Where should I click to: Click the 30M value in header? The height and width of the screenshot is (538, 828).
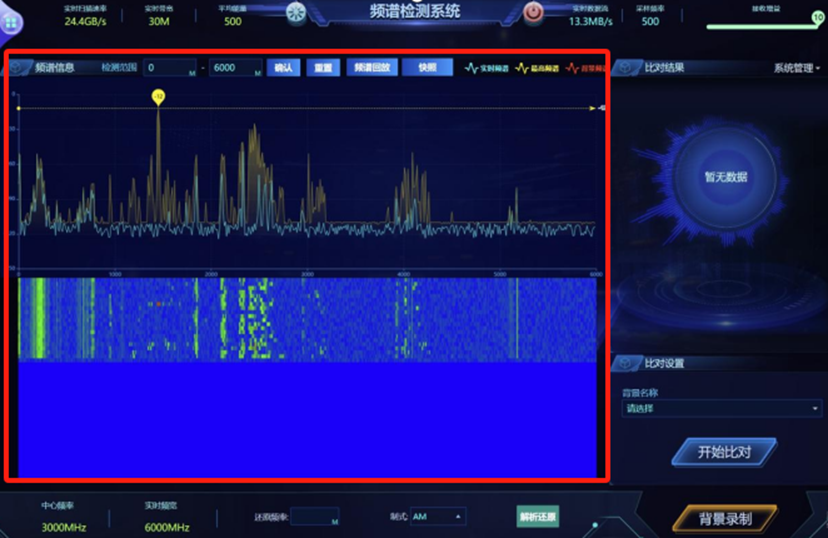pyautogui.click(x=159, y=22)
